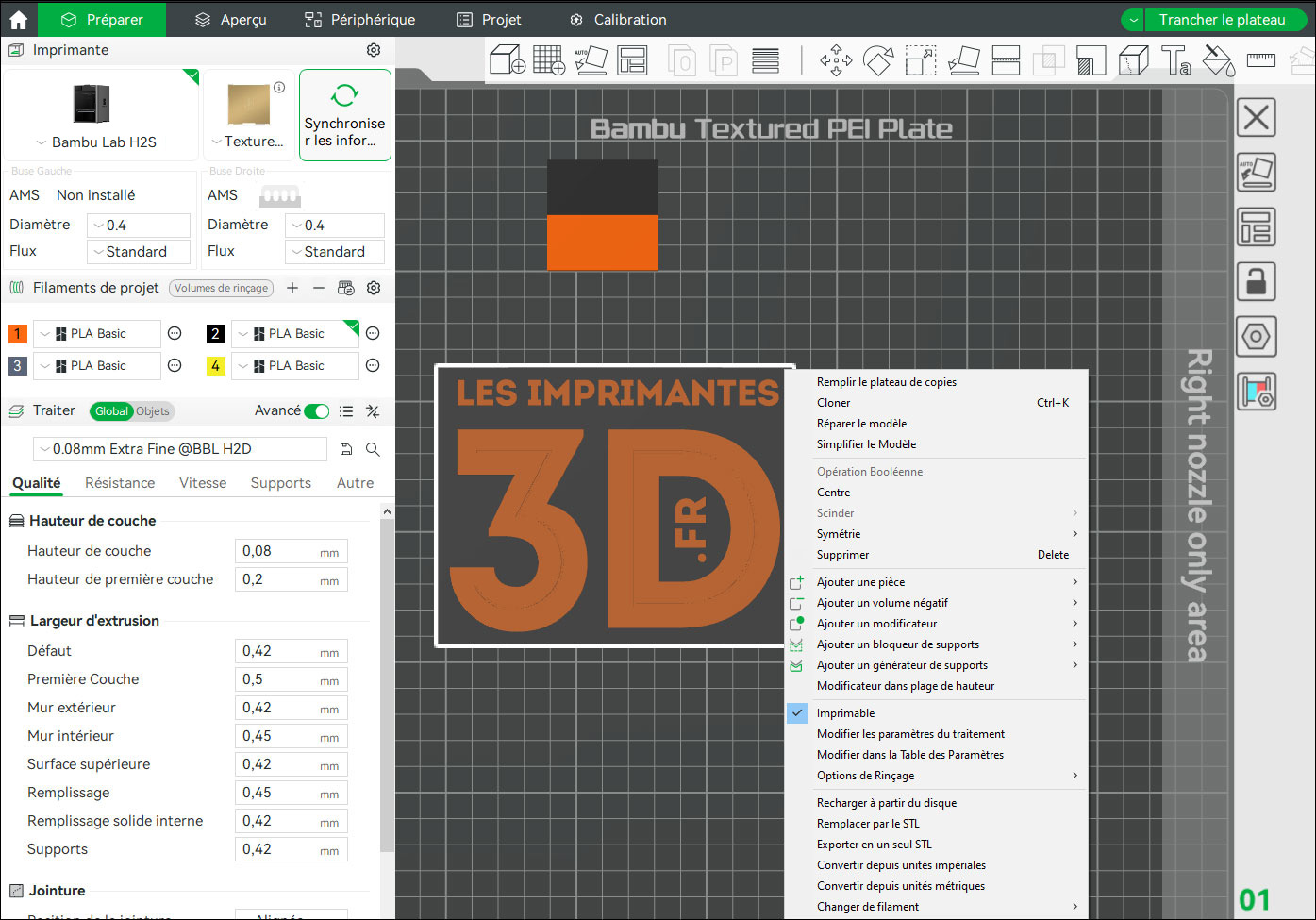
Task: Open the Text shape tool
Action: [1175, 60]
